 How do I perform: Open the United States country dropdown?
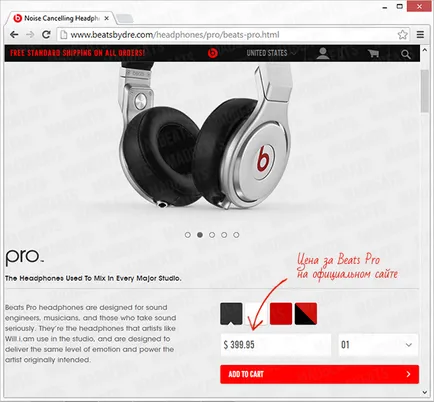pyautogui.click(x=271, y=53)
